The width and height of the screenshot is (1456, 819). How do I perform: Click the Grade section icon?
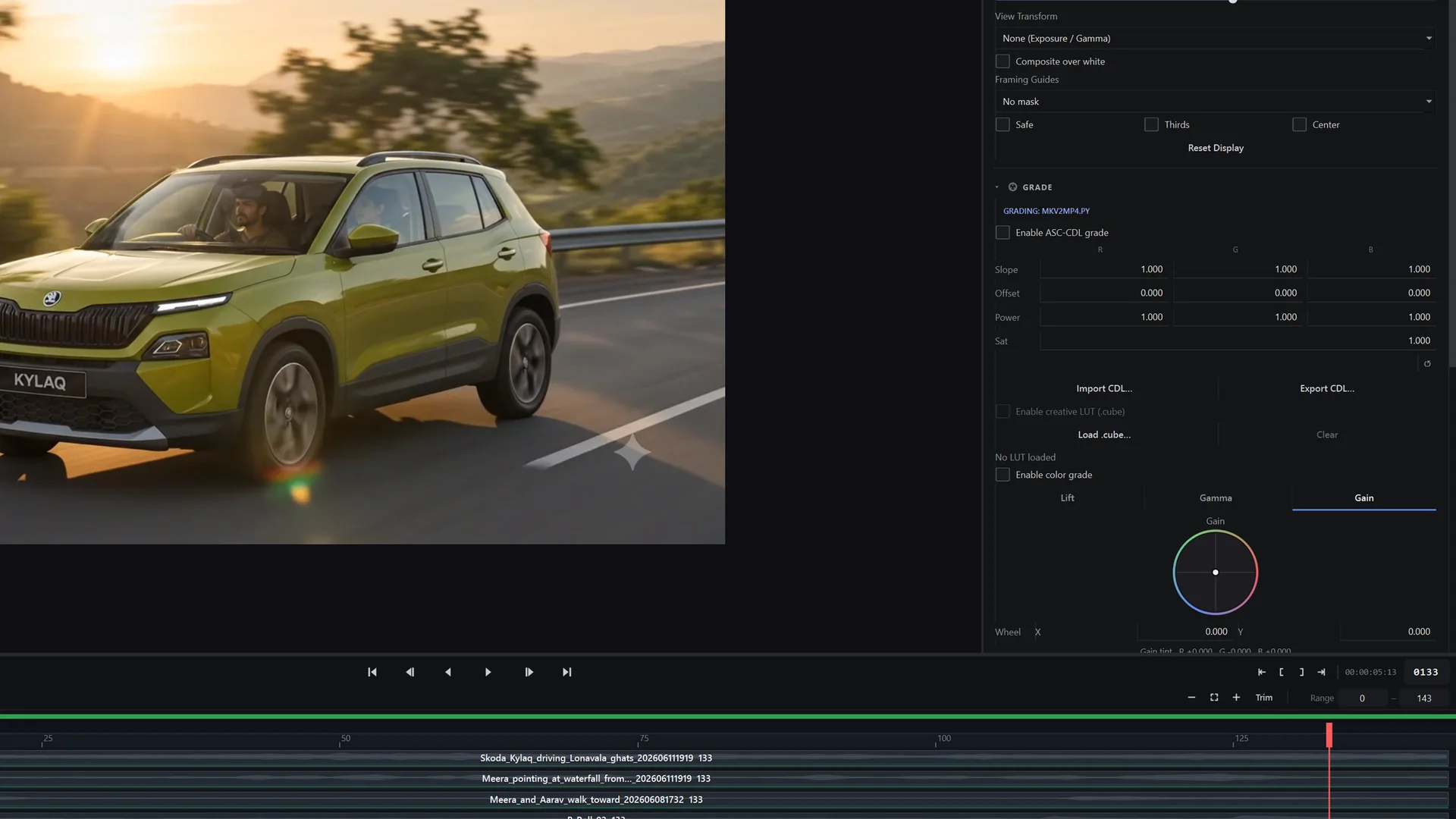1012,187
